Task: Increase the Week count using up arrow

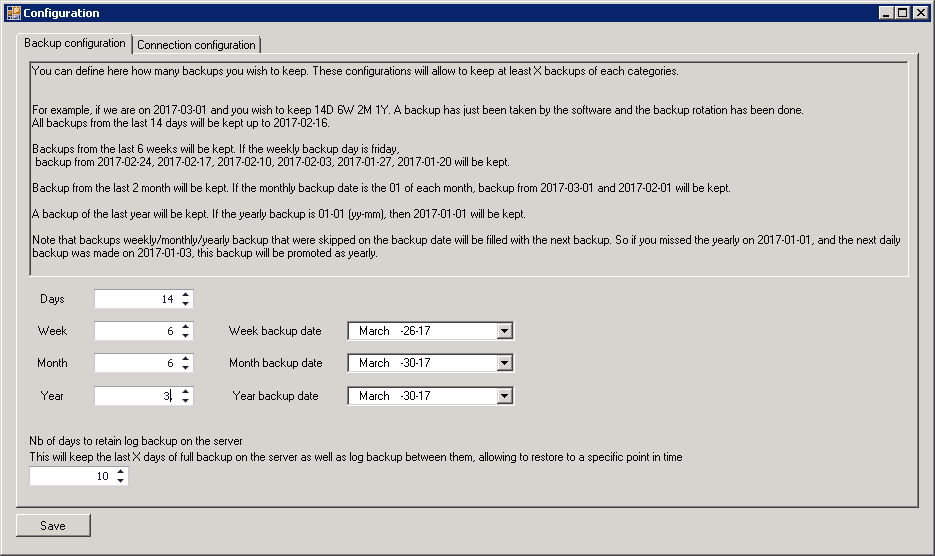Action: click(185, 327)
